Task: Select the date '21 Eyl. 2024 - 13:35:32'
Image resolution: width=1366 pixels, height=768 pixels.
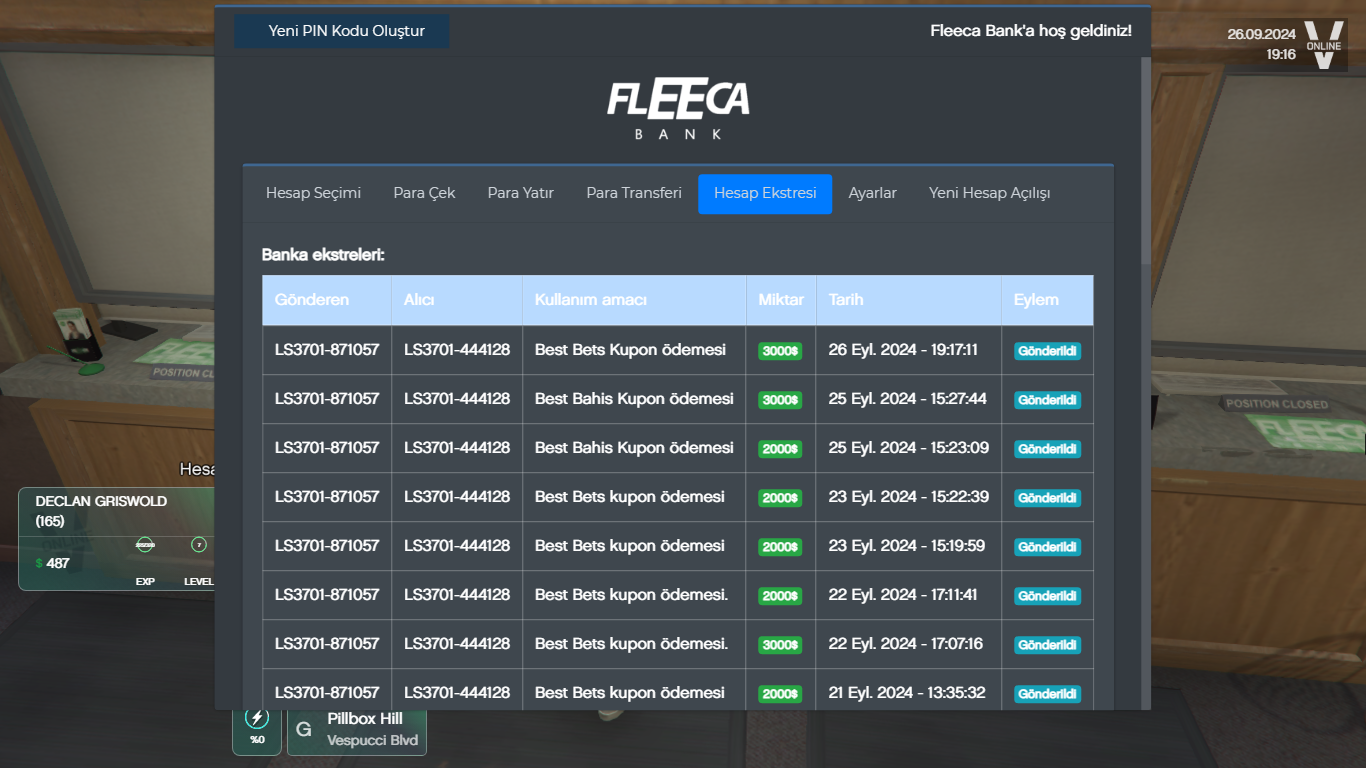Action: 907,693
